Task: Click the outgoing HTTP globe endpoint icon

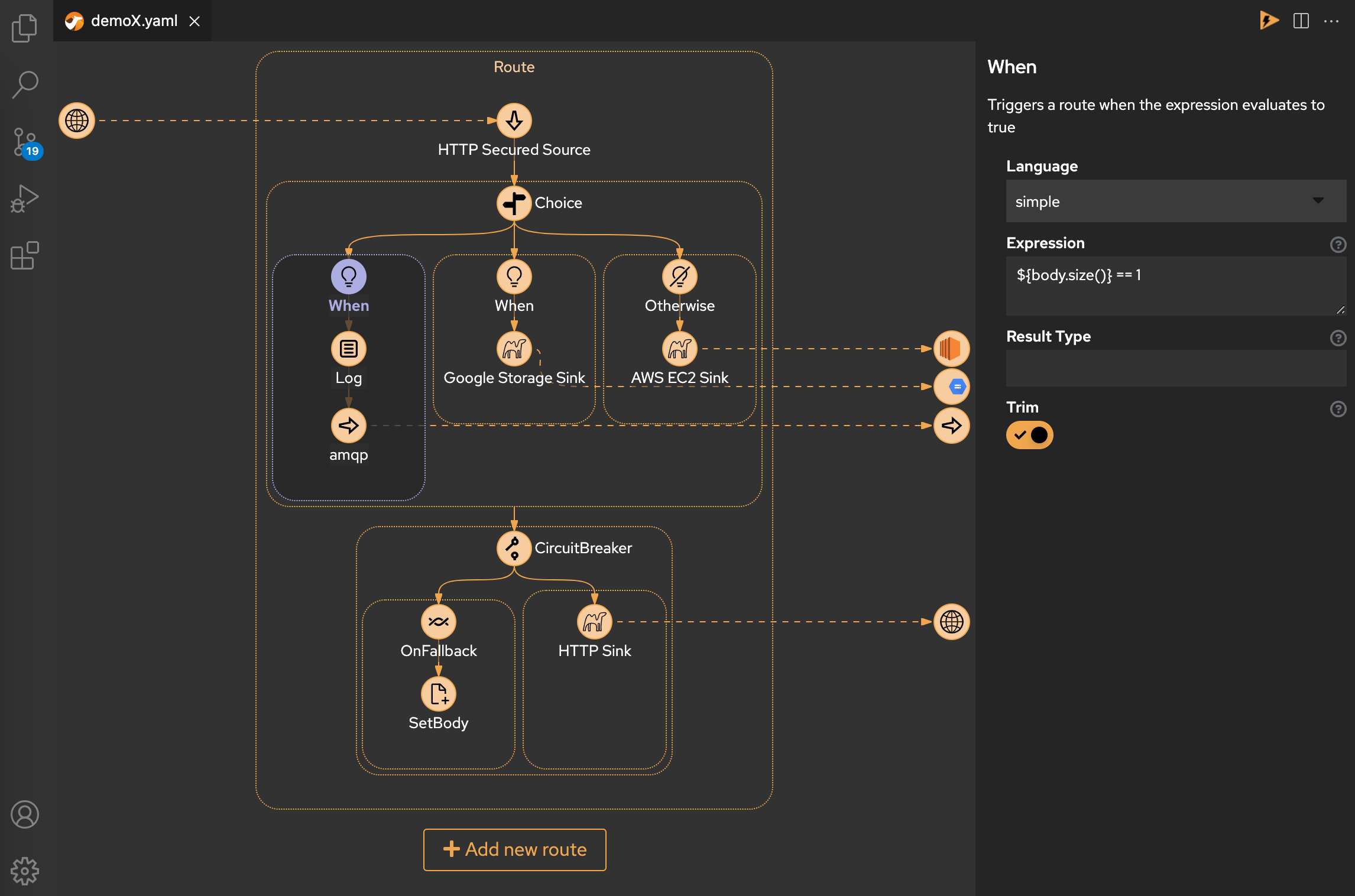Action: point(952,622)
